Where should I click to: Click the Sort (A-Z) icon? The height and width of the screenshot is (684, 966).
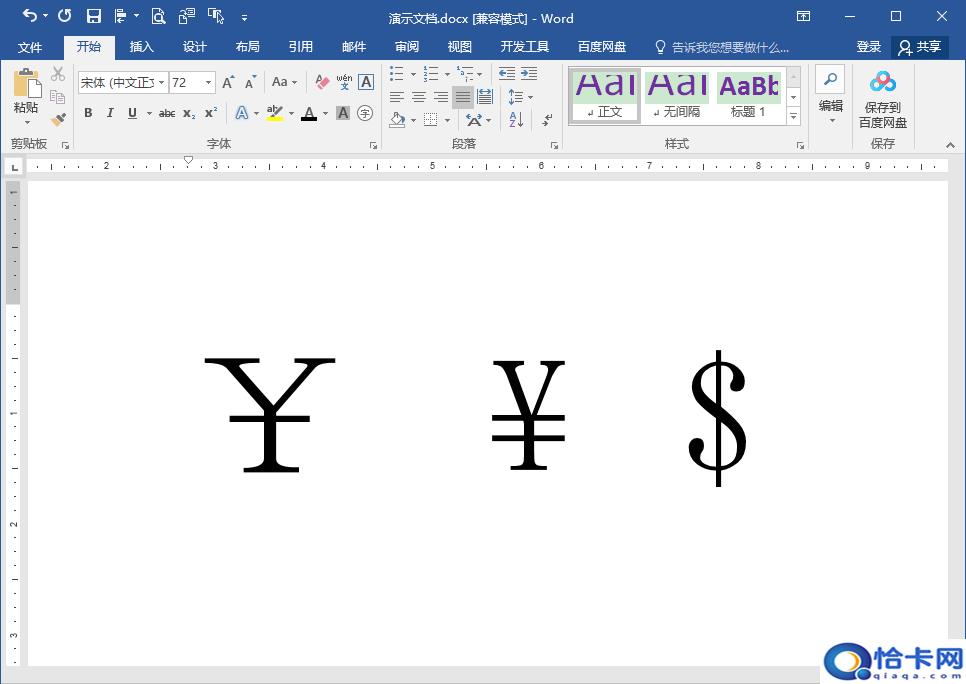pos(516,120)
